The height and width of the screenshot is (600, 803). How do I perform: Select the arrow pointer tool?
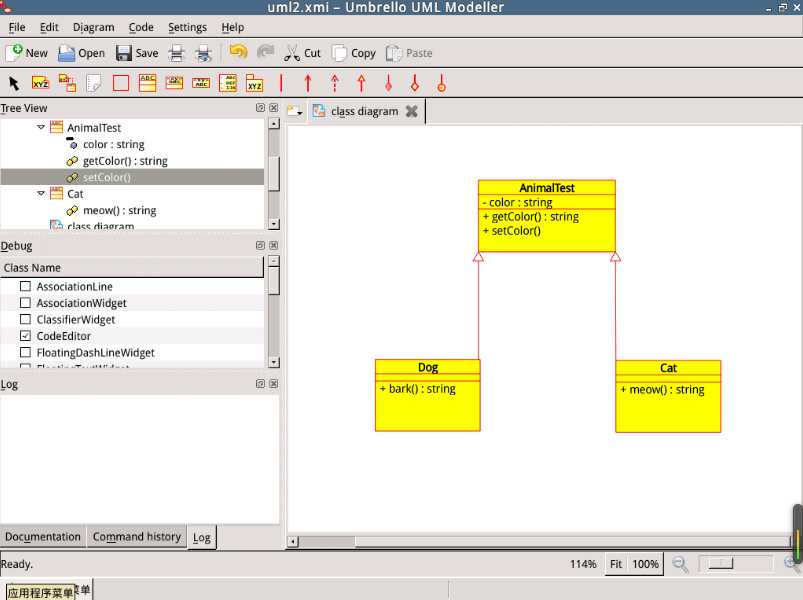14,83
